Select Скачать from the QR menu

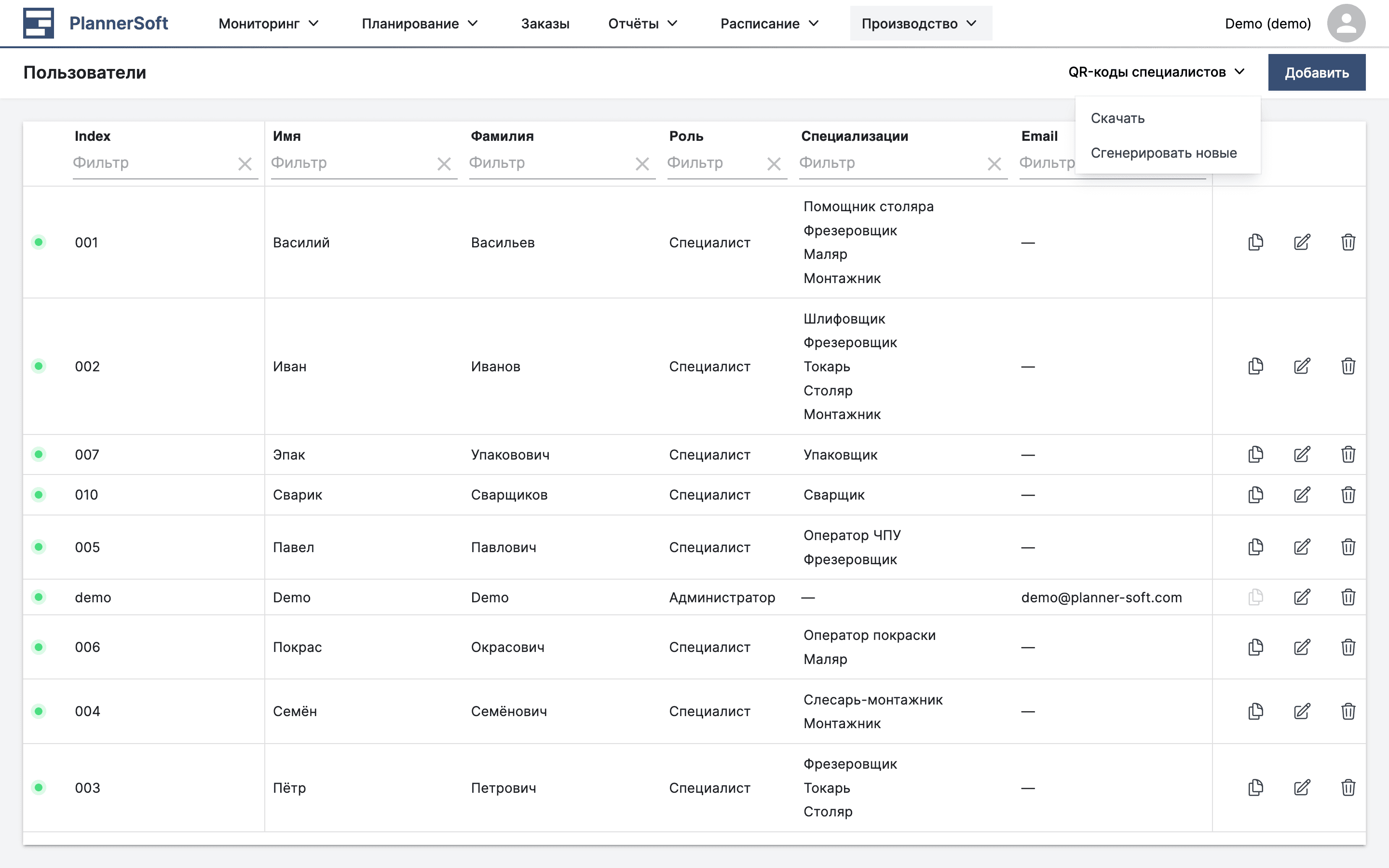click(x=1117, y=118)
